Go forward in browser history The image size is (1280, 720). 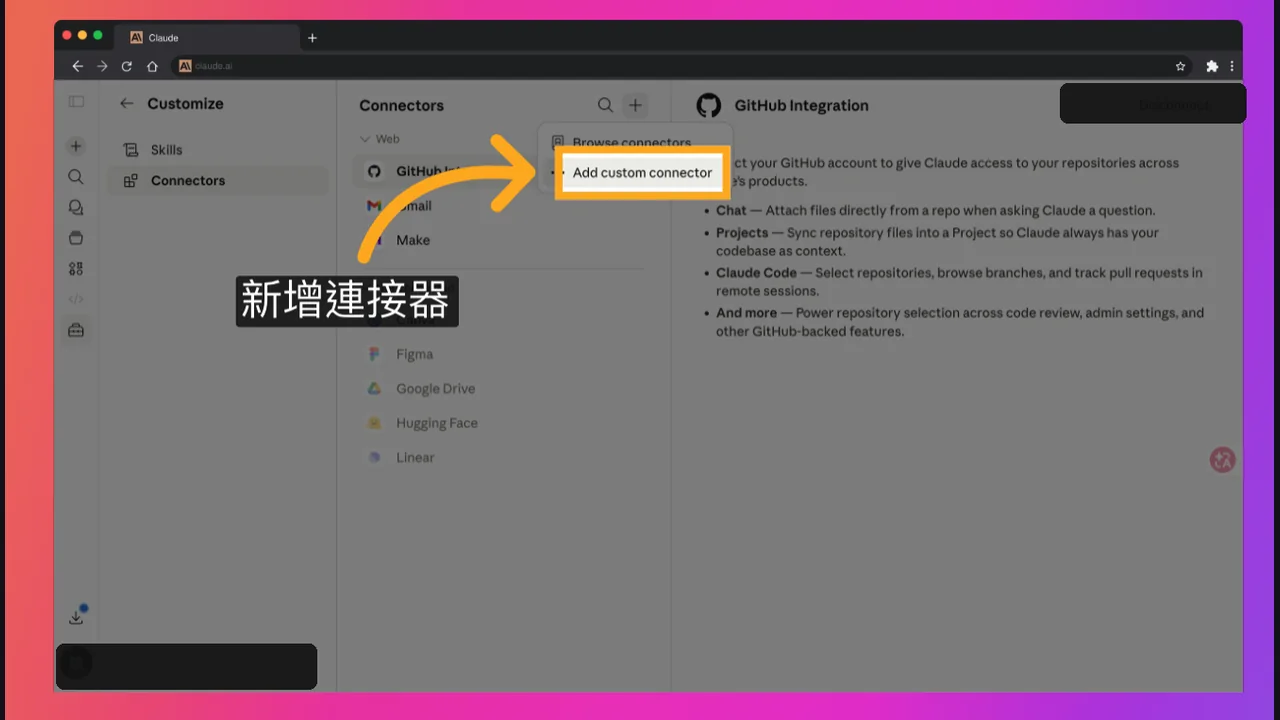coord(102,66)
